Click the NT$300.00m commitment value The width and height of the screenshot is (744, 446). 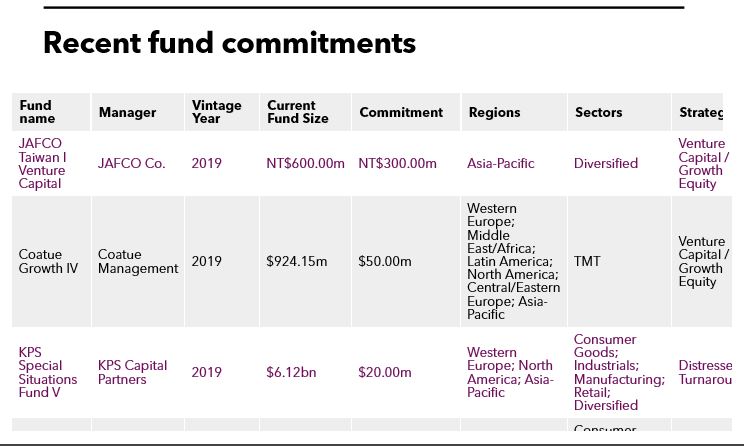397,163
